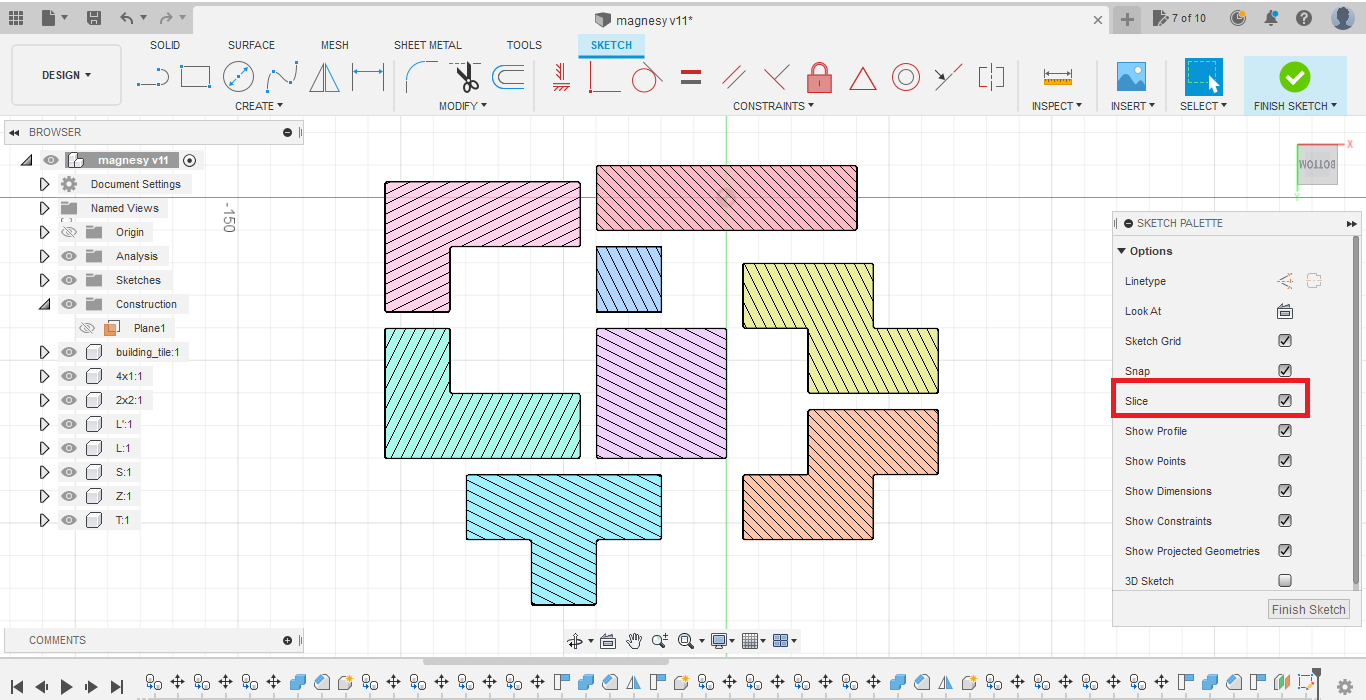Undo the last action
This screenshot has width=1366, height=700.
pos(126,18)
